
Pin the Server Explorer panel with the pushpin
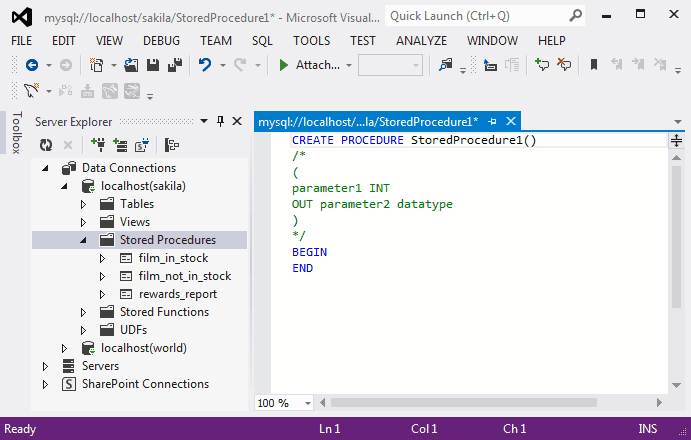coord(220,121)
